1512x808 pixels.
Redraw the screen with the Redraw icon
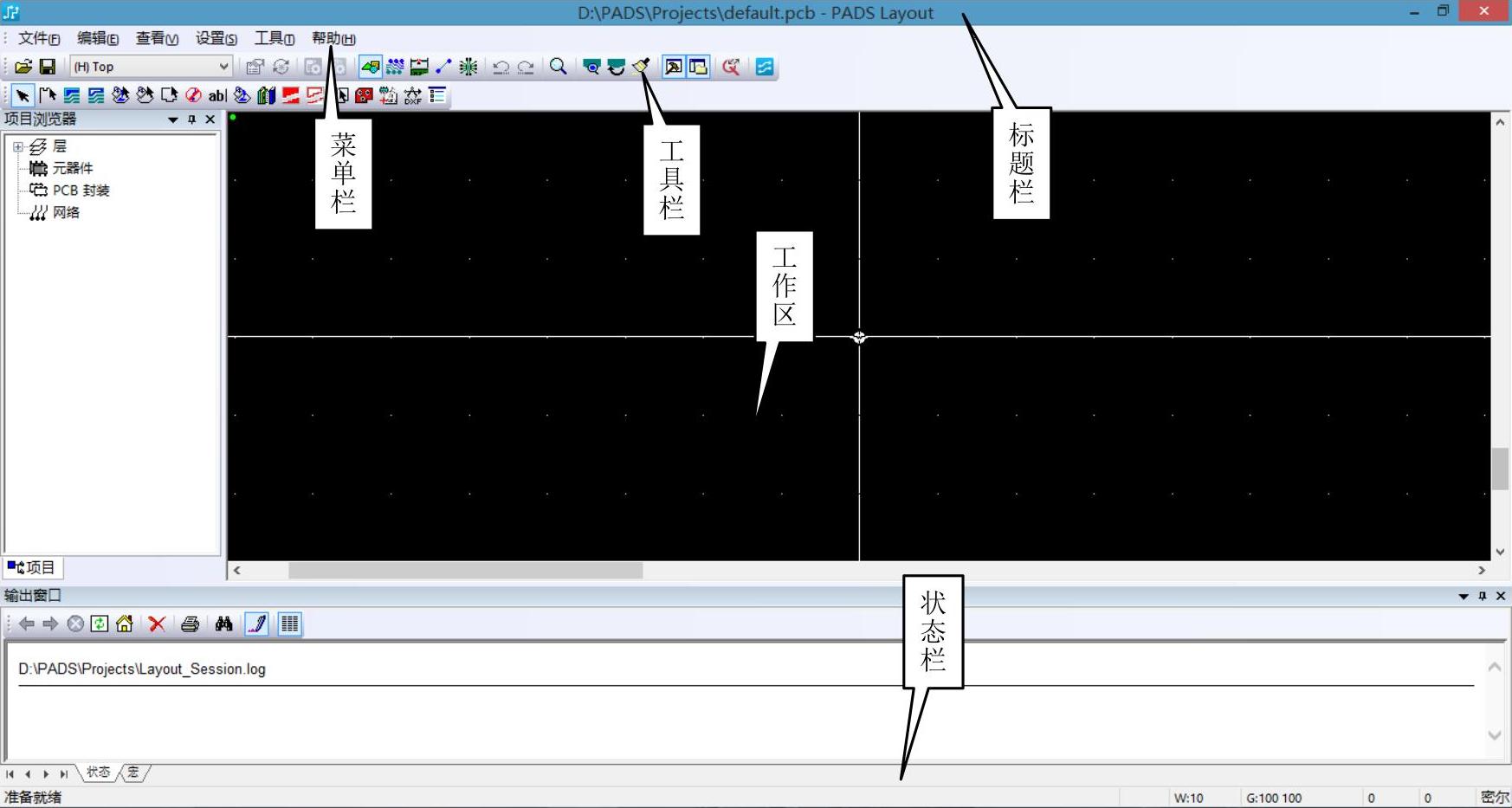tap(641, 67)
